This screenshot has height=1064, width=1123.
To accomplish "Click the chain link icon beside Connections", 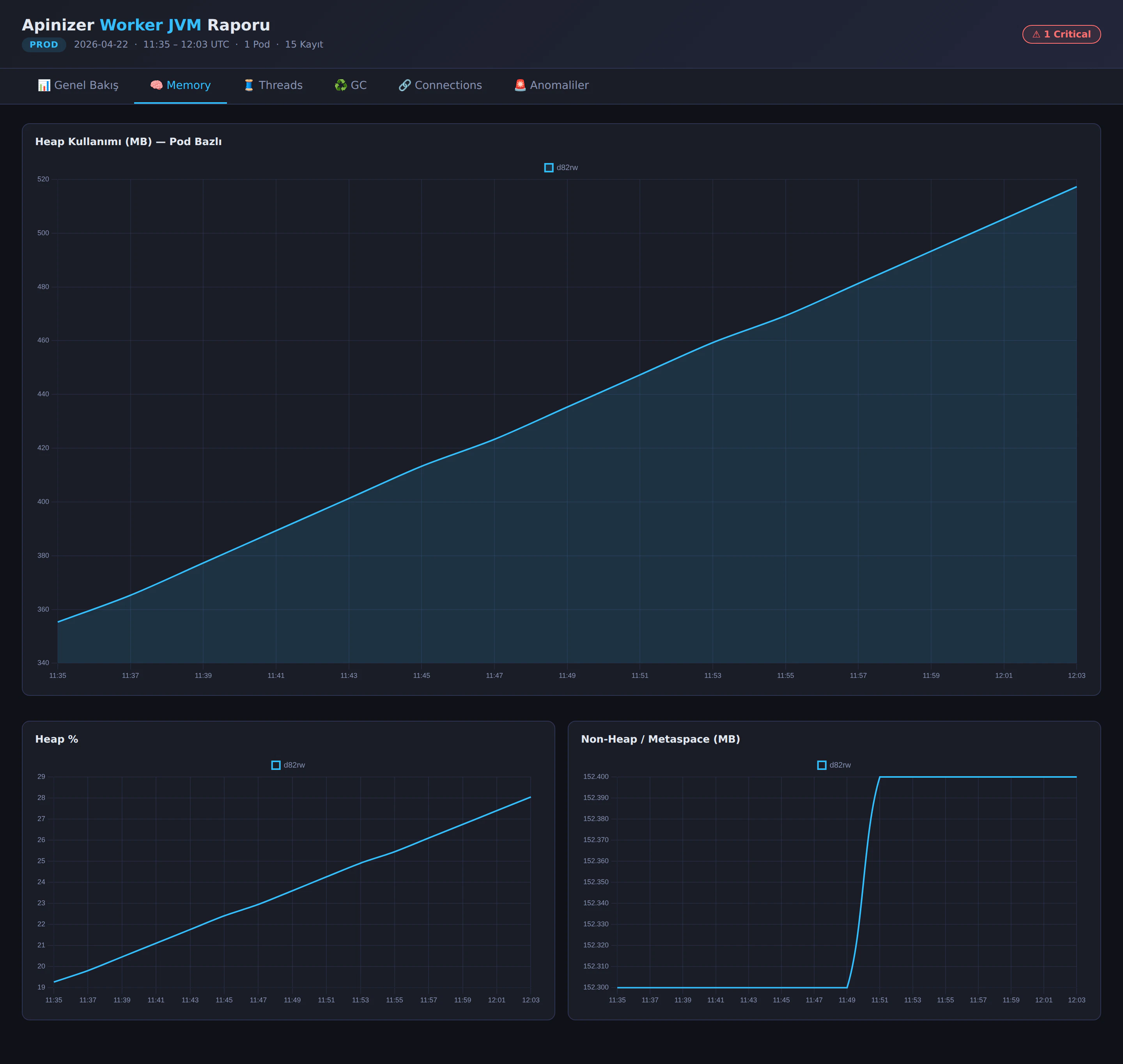I will (404, 85).
